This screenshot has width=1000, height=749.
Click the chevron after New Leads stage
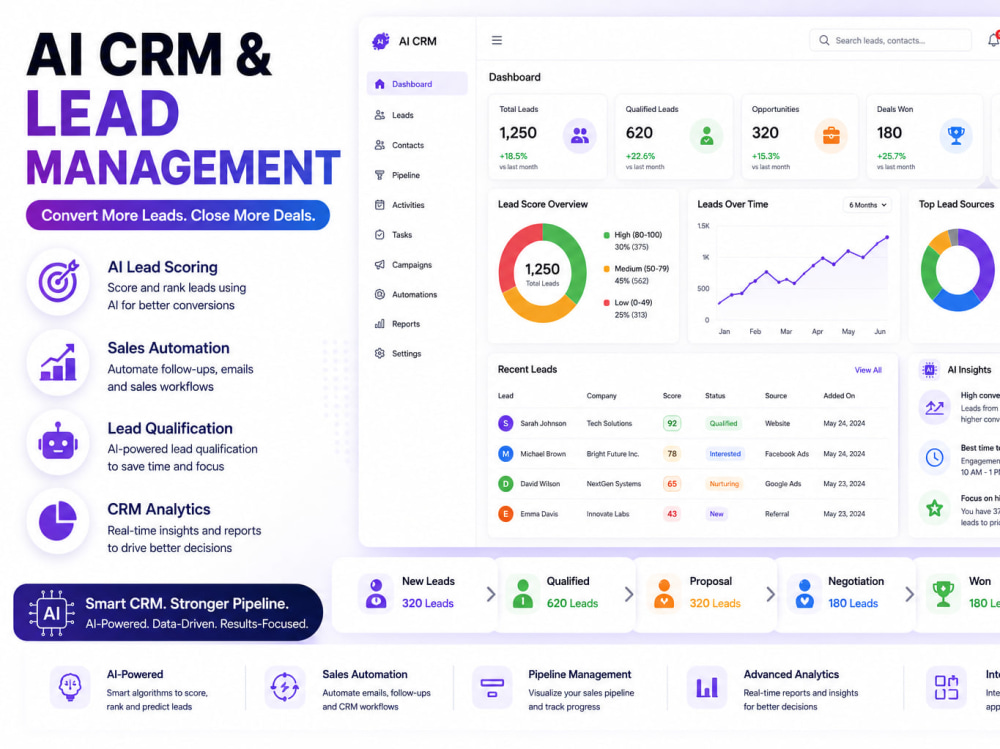pos(491,594)
